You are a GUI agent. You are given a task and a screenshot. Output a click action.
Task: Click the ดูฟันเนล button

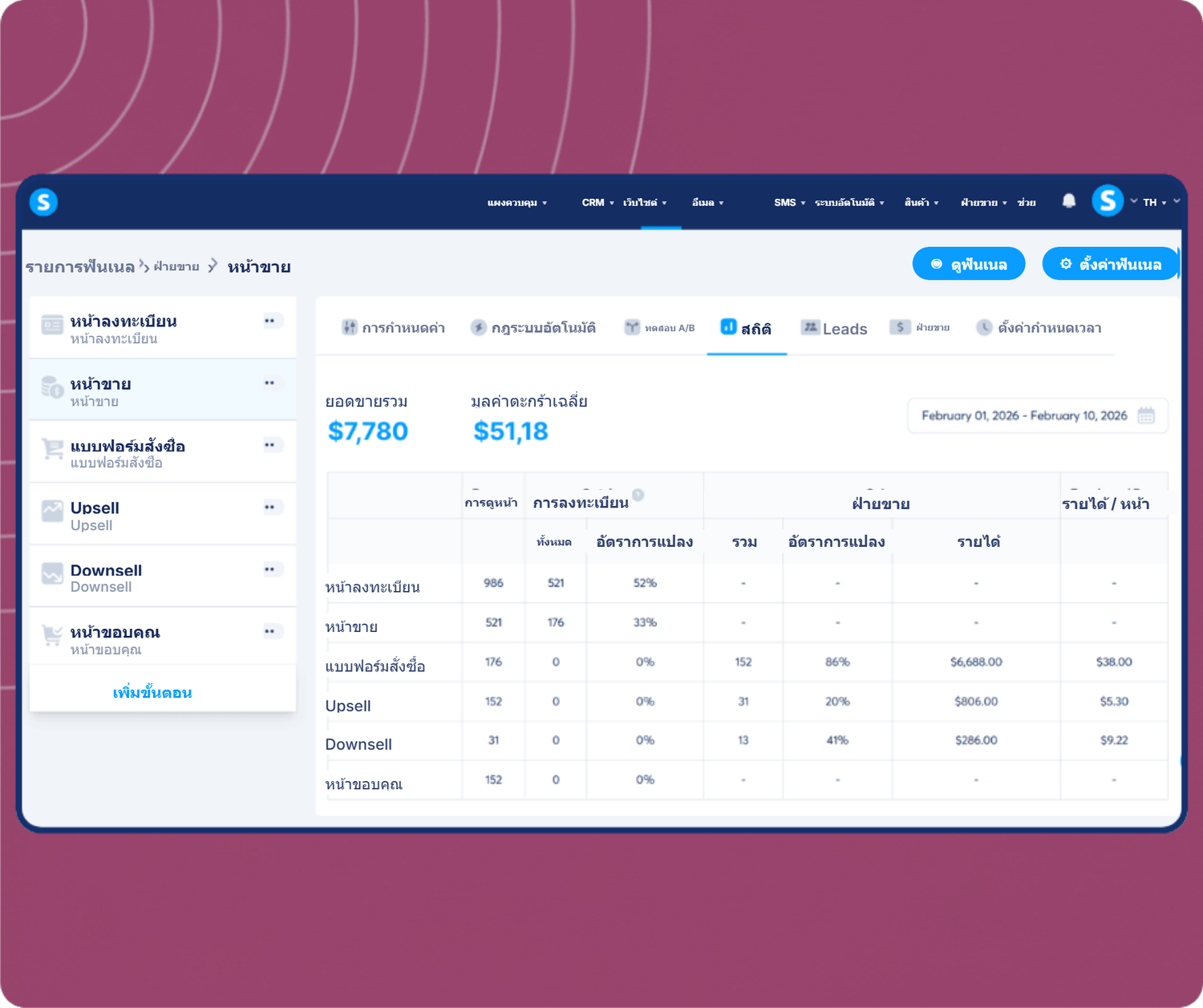click(x=969, y=264)
